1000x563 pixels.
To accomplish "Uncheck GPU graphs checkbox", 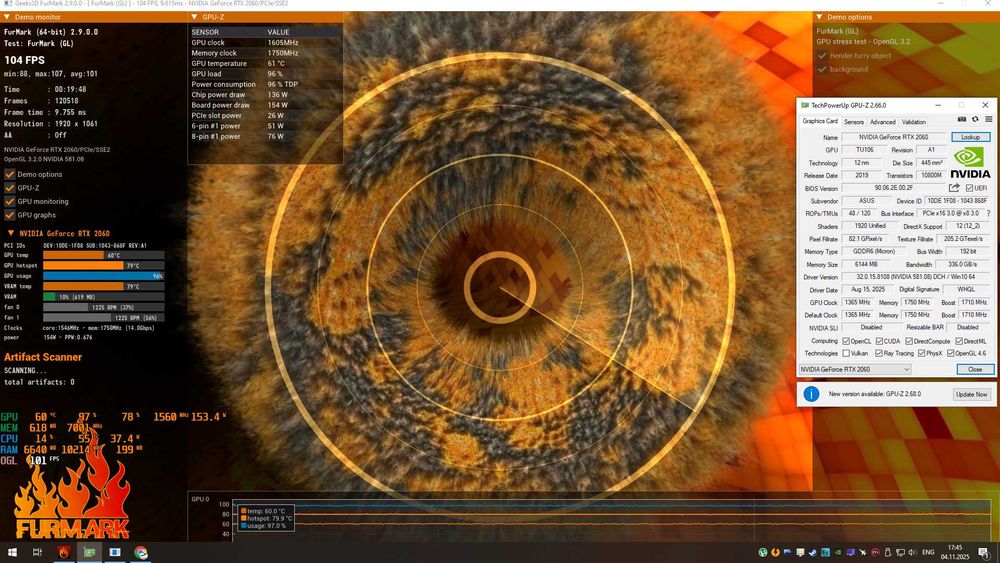I will (10, 215).
